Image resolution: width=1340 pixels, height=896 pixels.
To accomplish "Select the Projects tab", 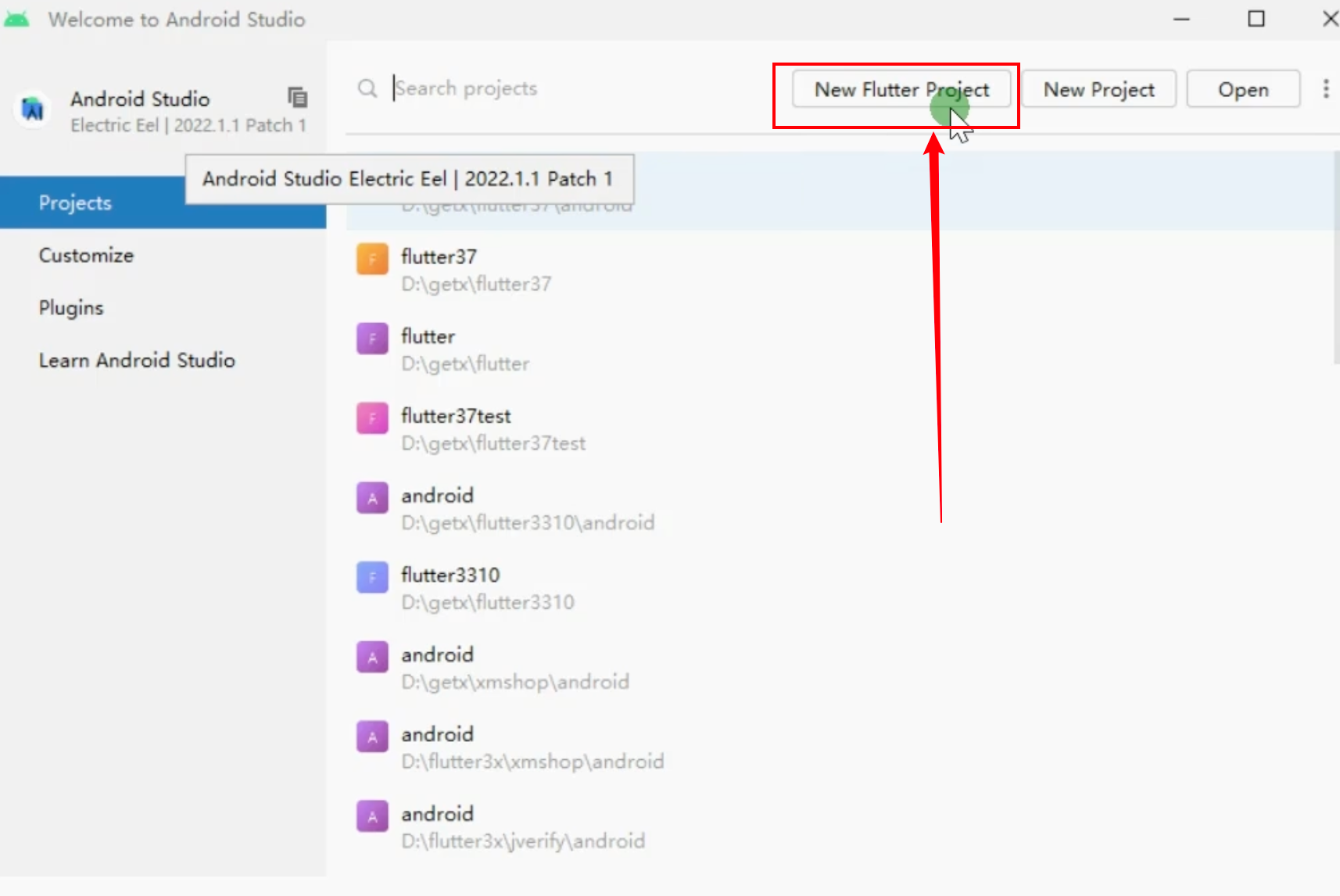I will pyautogui.click(x=163, y=202).
